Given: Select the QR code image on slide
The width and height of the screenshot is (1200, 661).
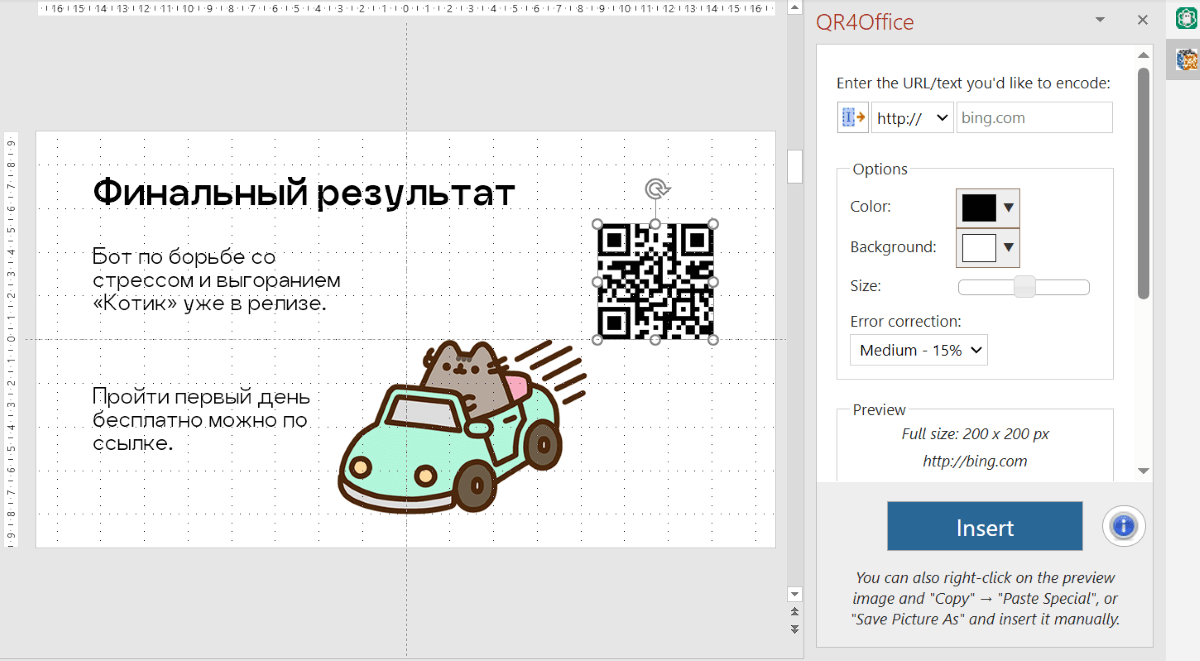Looking at the screenshot, I should click(656, 282).
